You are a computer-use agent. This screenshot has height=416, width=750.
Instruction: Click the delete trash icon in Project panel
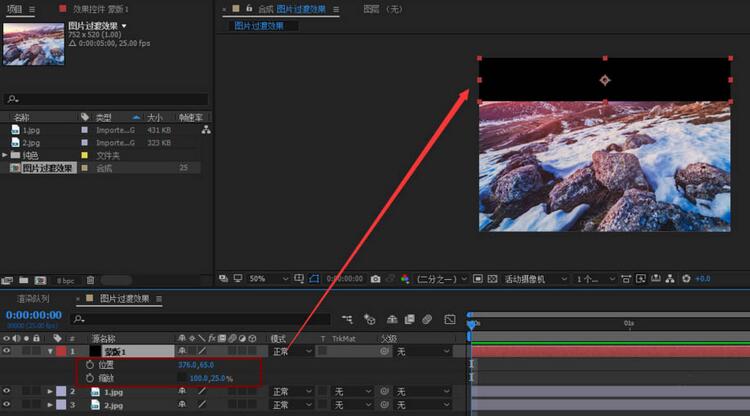tap(90, 280)
